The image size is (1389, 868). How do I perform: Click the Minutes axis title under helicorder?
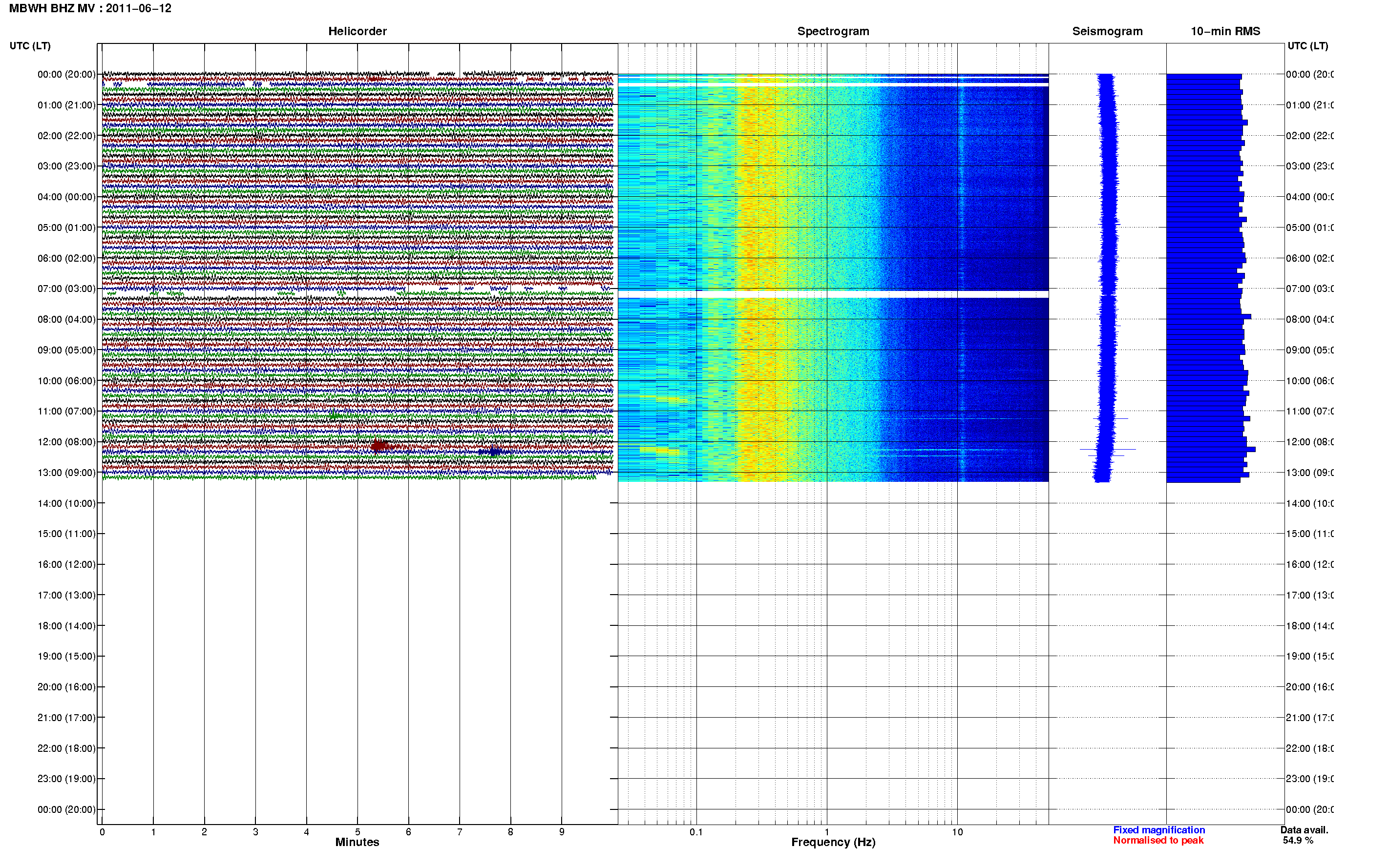357,842
